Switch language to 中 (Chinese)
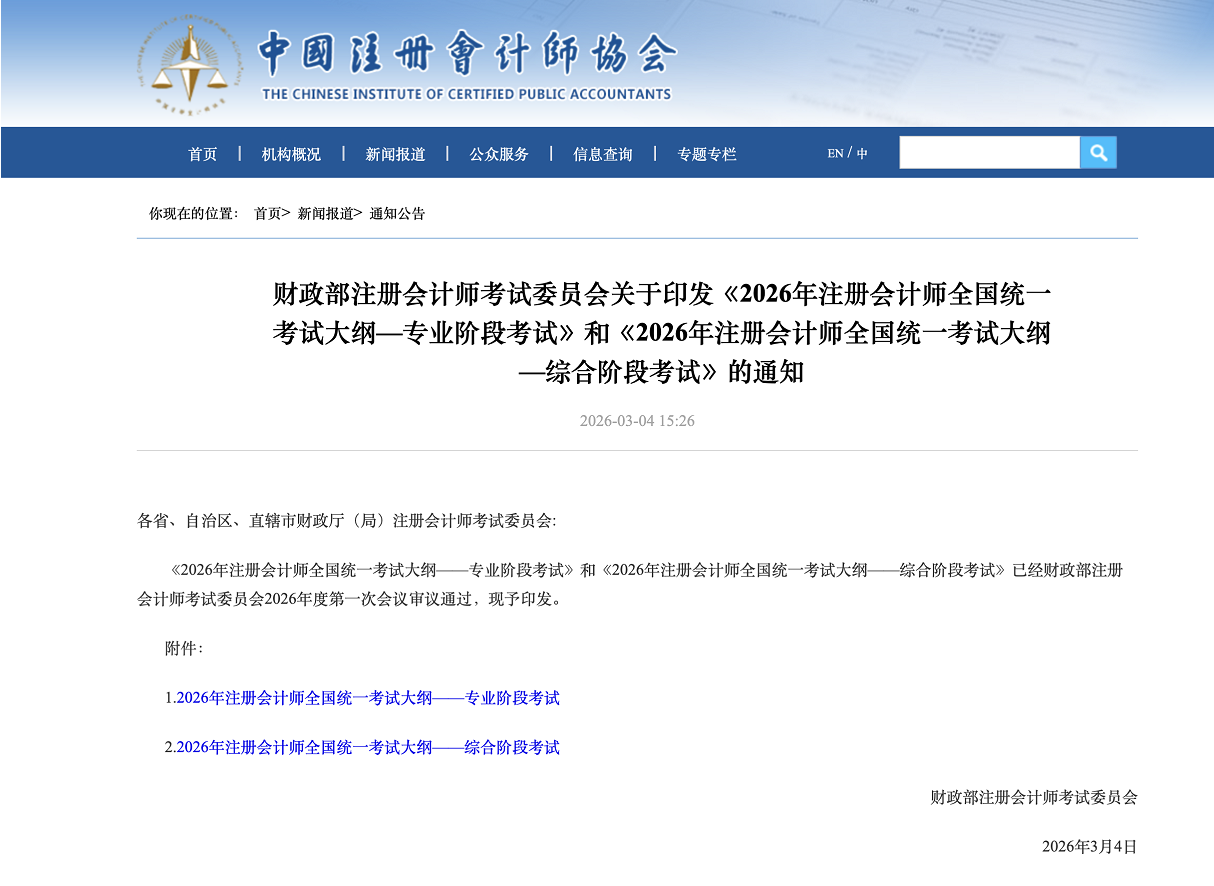The height and width of the screenshot is (886, 1214). tap(862, 154)
